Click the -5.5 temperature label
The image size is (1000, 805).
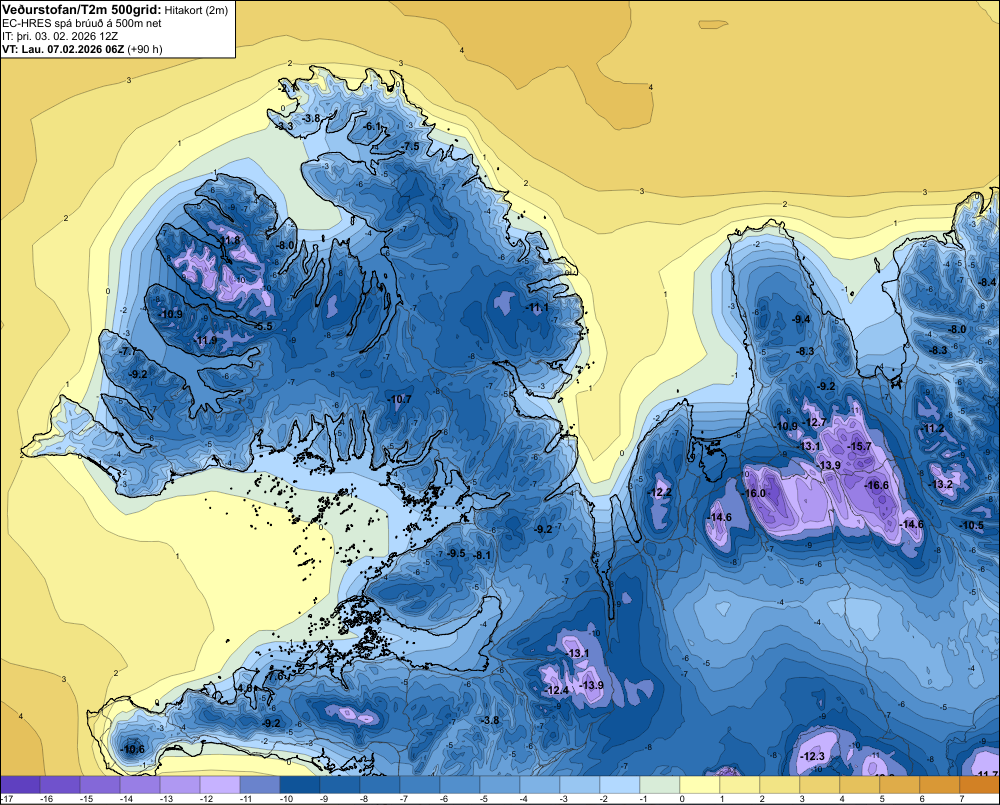pyautogui.click(x=263, y=326)
